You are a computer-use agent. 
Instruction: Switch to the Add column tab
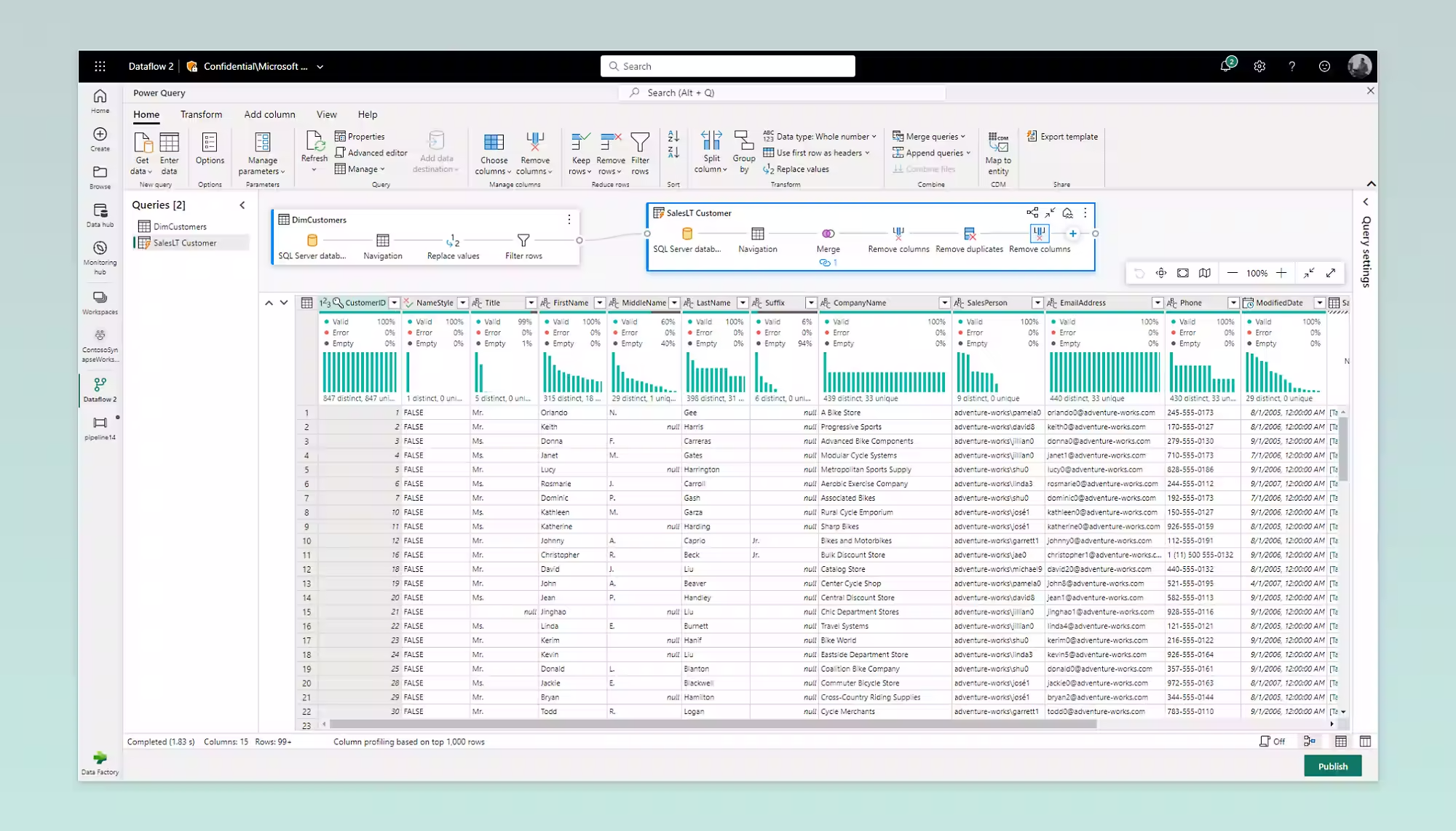(269, 114)
